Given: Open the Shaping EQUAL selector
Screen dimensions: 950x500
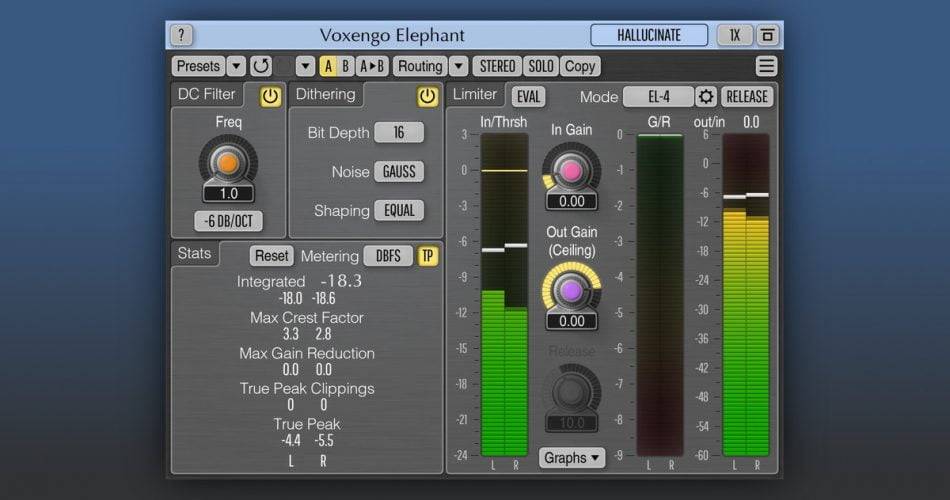Looking at the screenshot, I should [x=399, y=210].
